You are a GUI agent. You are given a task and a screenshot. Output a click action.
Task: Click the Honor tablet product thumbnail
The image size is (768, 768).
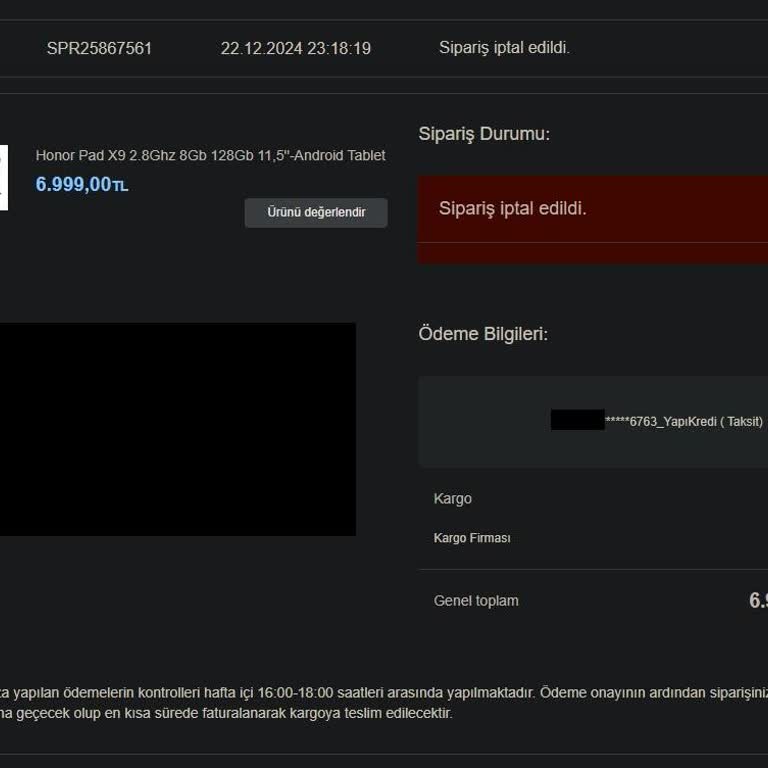coord(3,178)
